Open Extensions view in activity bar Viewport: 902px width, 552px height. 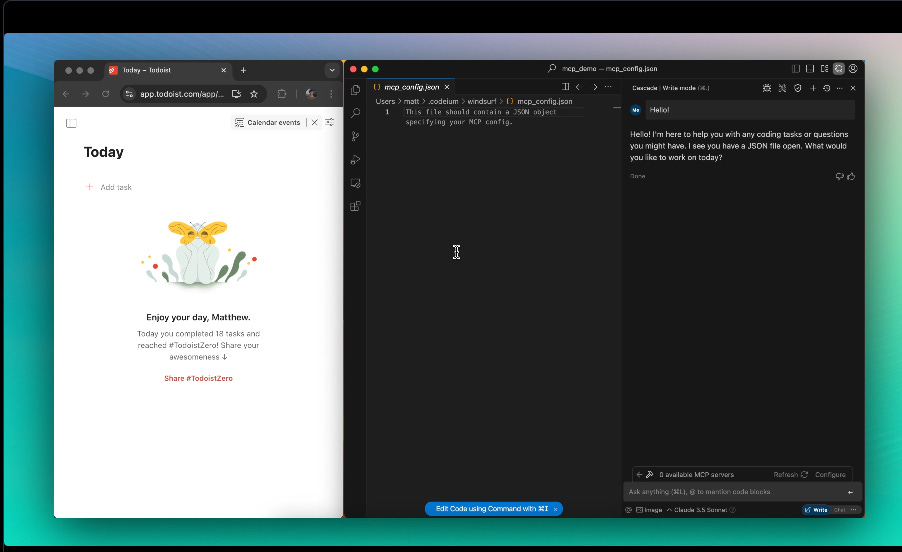356,206
